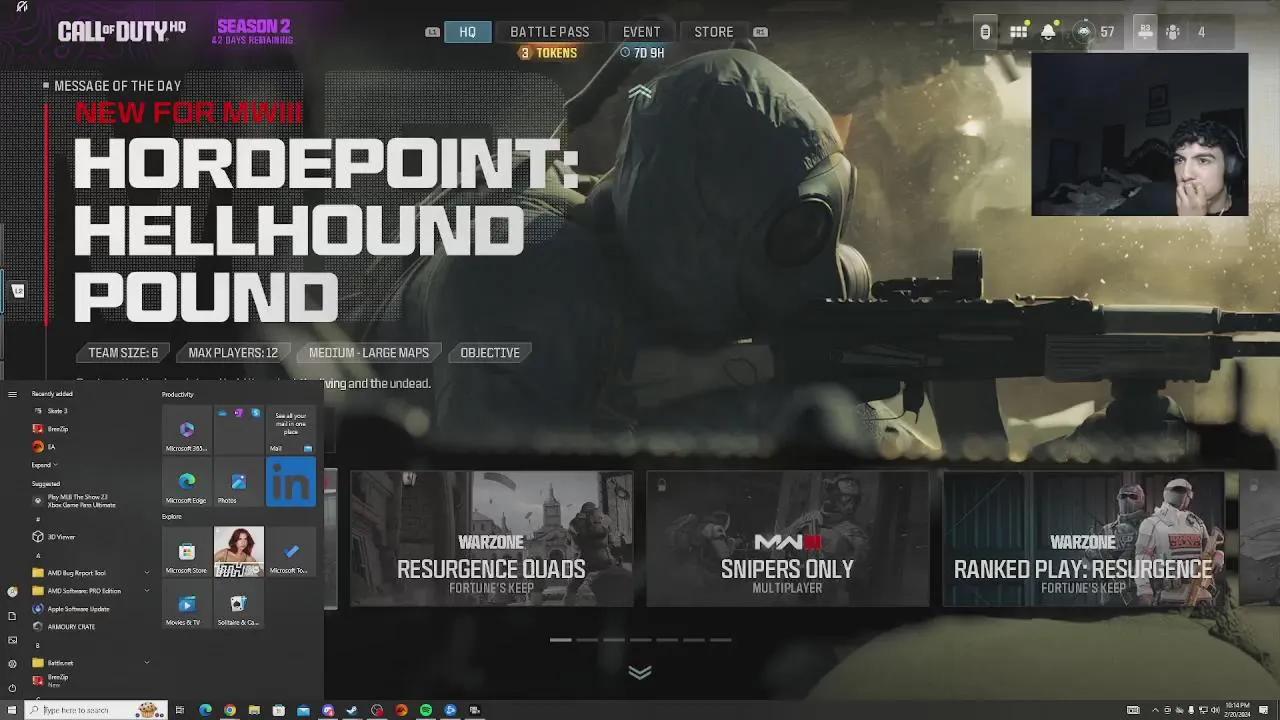Select the Snipers Only multiplayer card
This screenshot has height=720, width=1280.
(787, 539)
